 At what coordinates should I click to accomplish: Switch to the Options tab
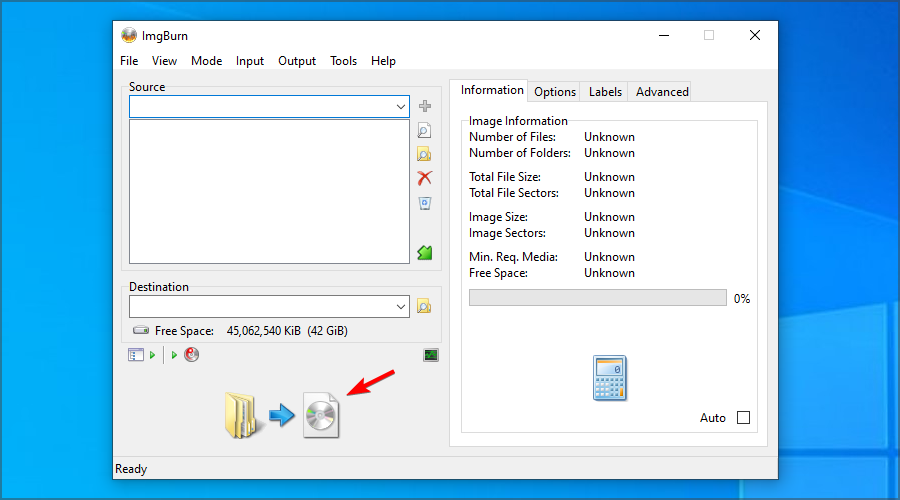(x=555, y=92)
